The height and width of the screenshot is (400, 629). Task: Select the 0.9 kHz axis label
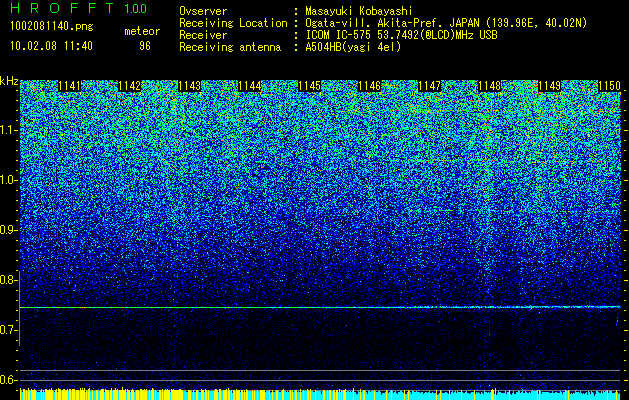coord(7,230)
